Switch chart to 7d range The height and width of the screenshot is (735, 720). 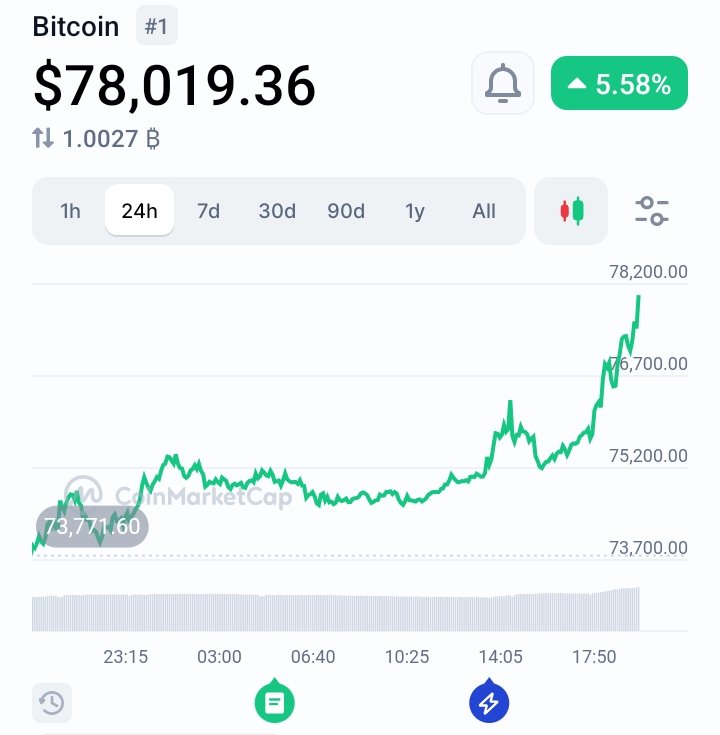click(208, 211)
